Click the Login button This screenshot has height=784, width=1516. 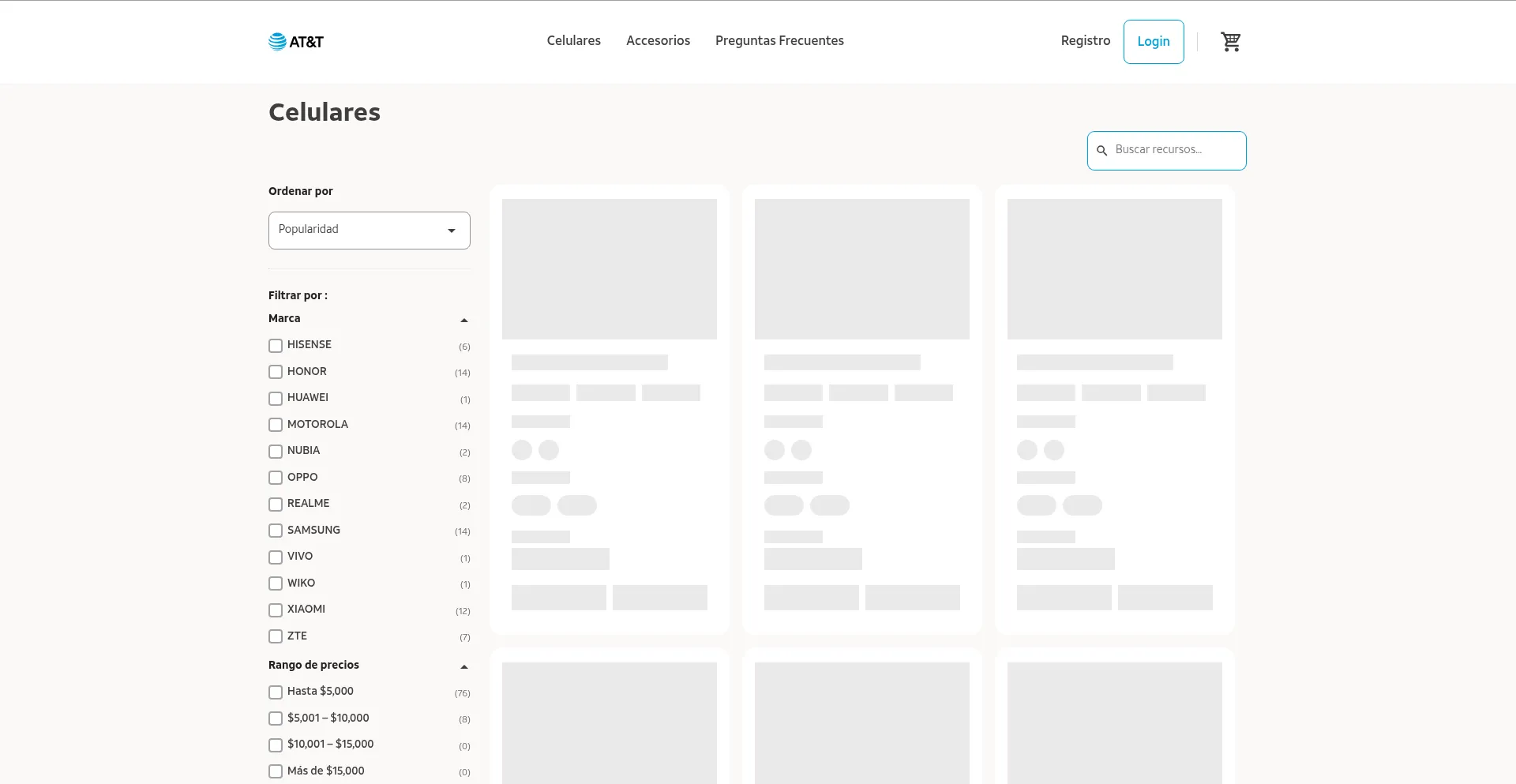coord(1153,42)
